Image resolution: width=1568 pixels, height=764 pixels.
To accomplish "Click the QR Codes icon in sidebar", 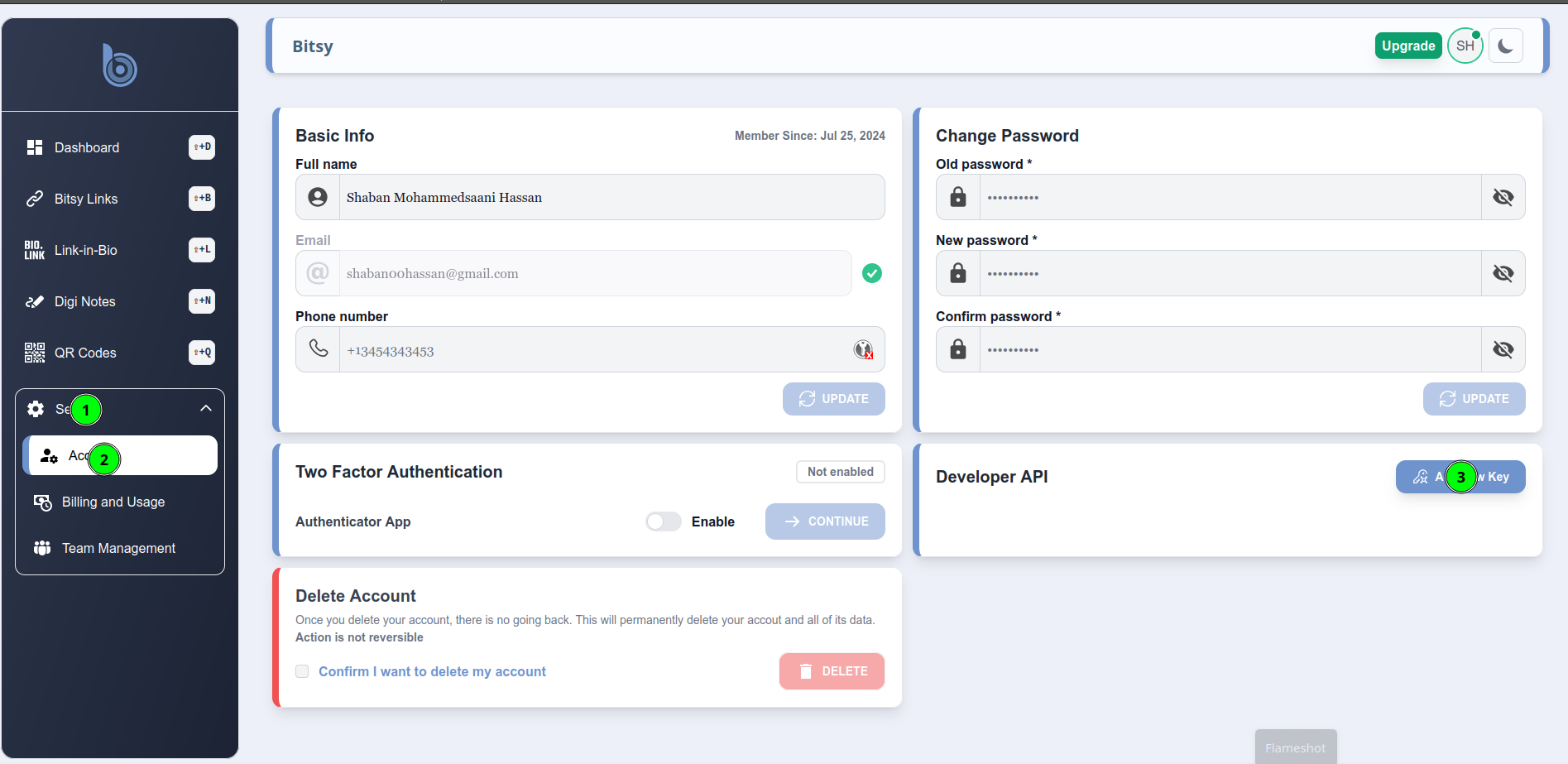I will click(x=35, y=353).
